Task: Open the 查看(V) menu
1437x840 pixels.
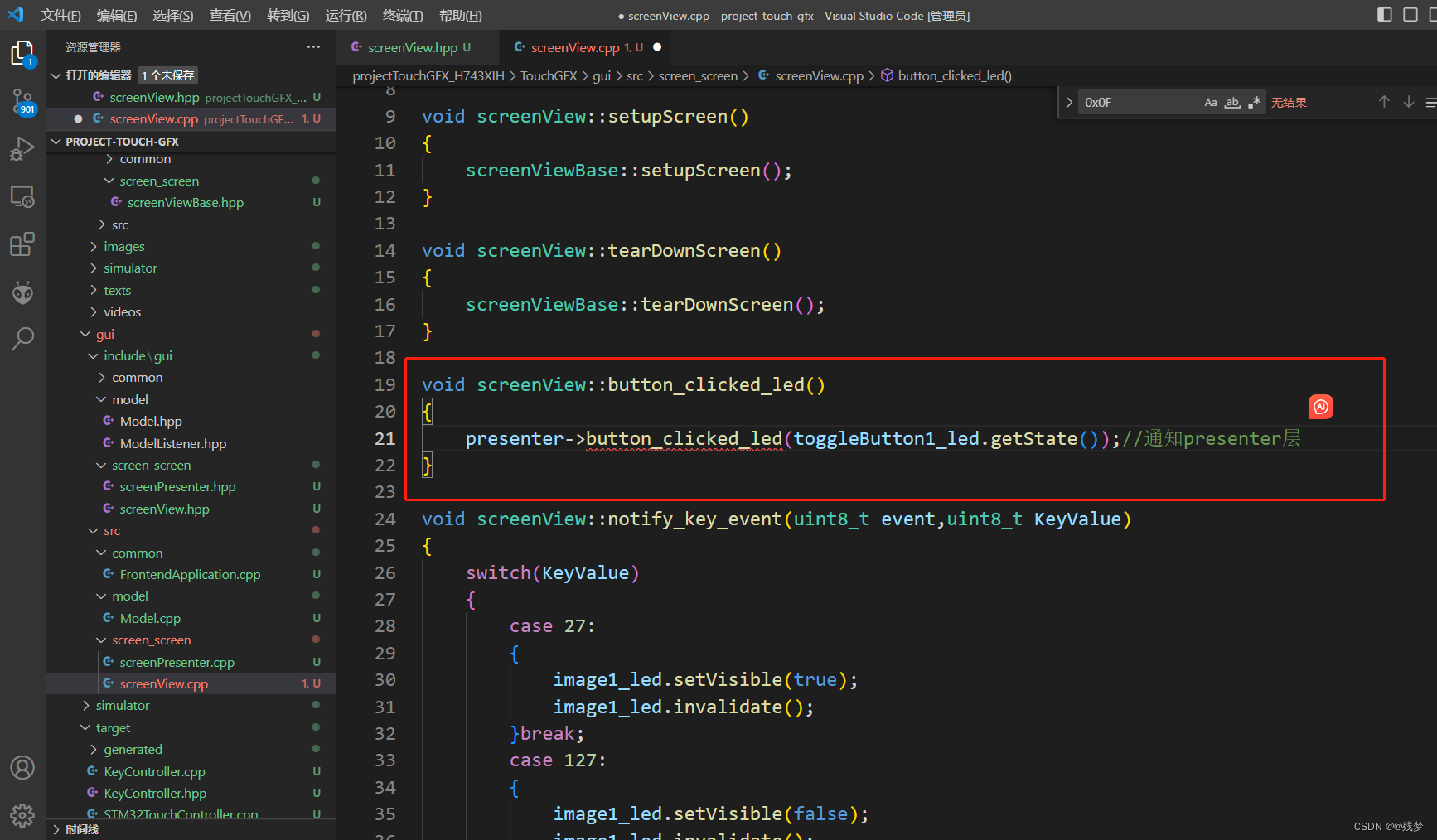Action: pyautogui.click(x=230, y=15)
